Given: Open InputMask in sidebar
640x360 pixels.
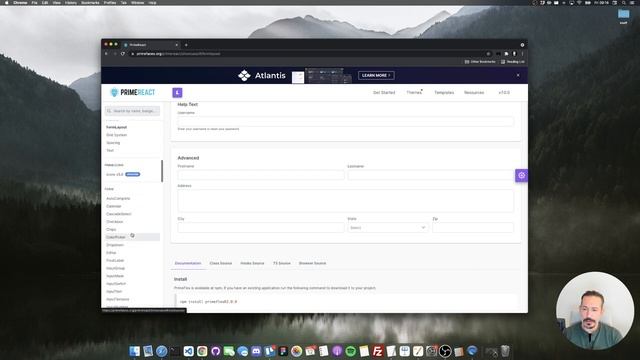Looking at the screenshot, I should pyautogui.click(x=115, y=276).
